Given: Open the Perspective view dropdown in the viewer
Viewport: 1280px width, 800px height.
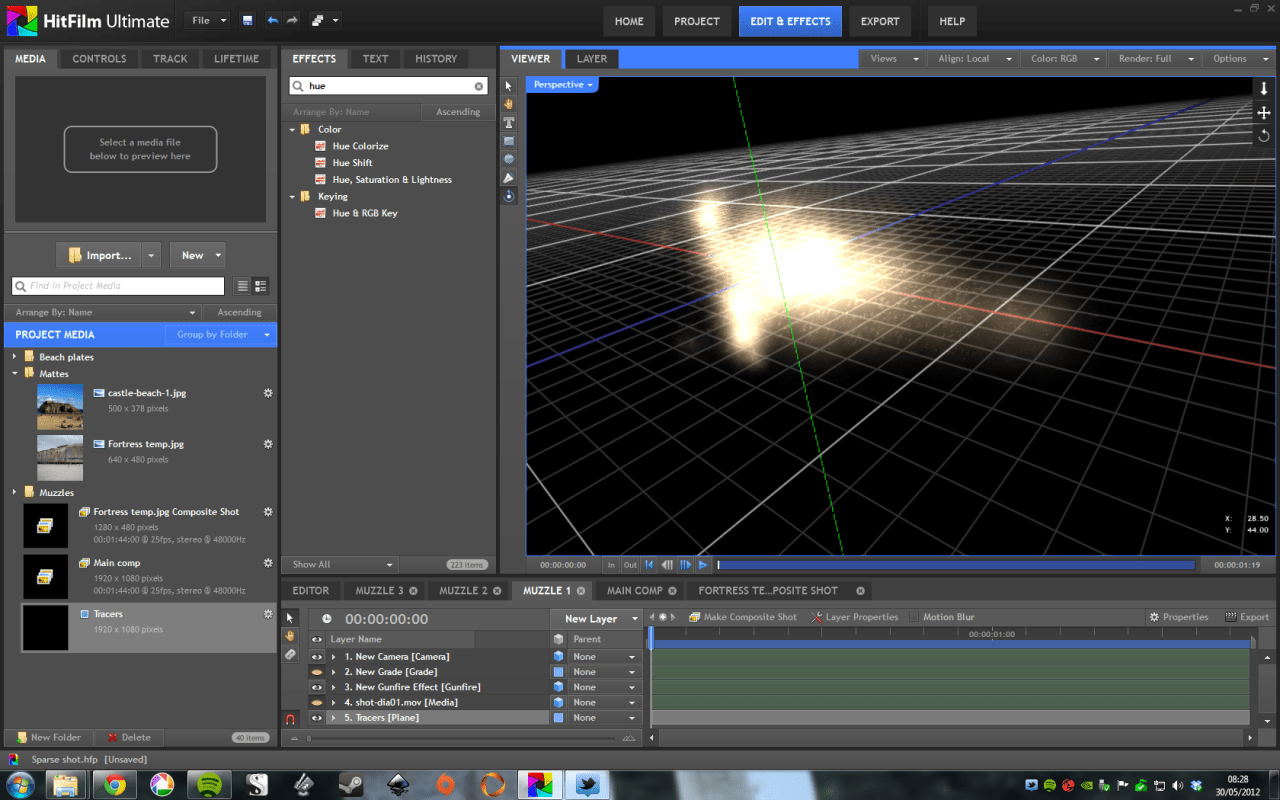Looking at the screenshot, I should click(x=561, y=85).
